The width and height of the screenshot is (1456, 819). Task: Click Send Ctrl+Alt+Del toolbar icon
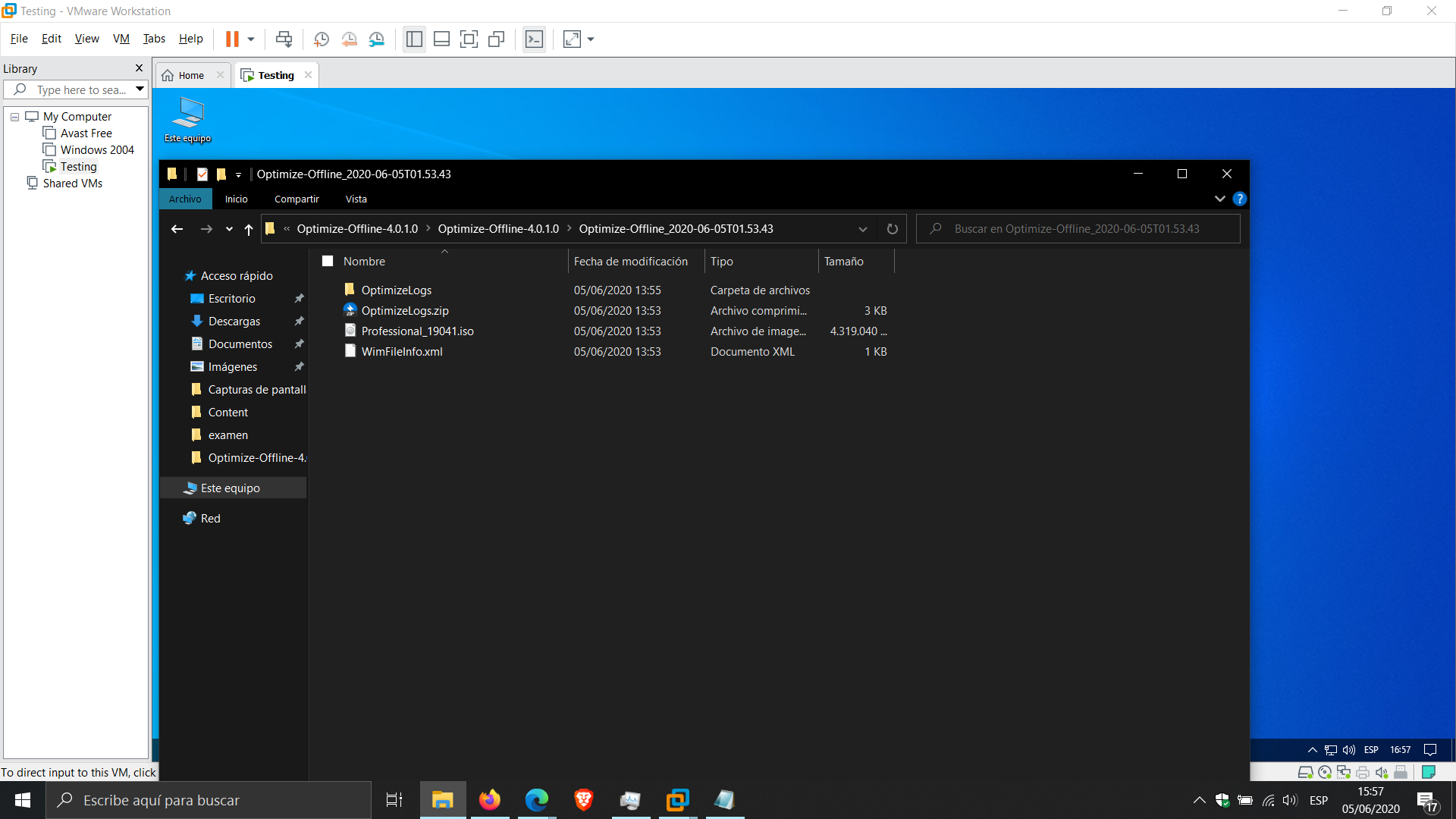pyautogui.click(x=284, y=39)
